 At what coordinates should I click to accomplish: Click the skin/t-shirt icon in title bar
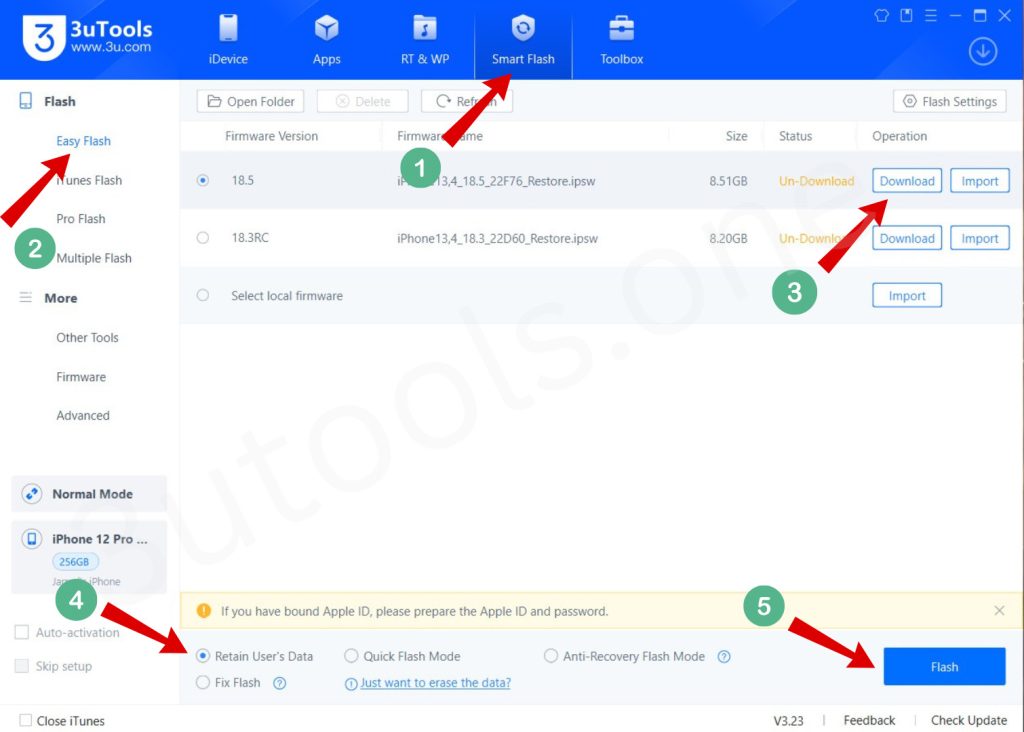click(882, 16)
